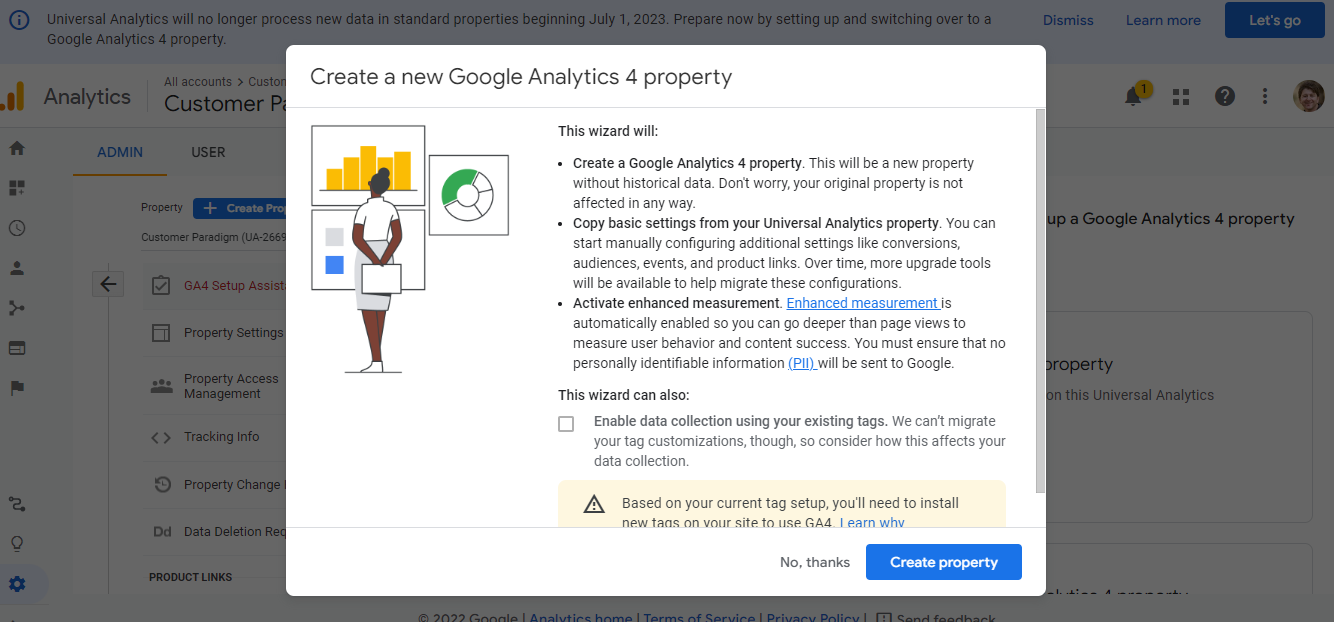Select the flag icon in the sidebar

click(16, 387)
